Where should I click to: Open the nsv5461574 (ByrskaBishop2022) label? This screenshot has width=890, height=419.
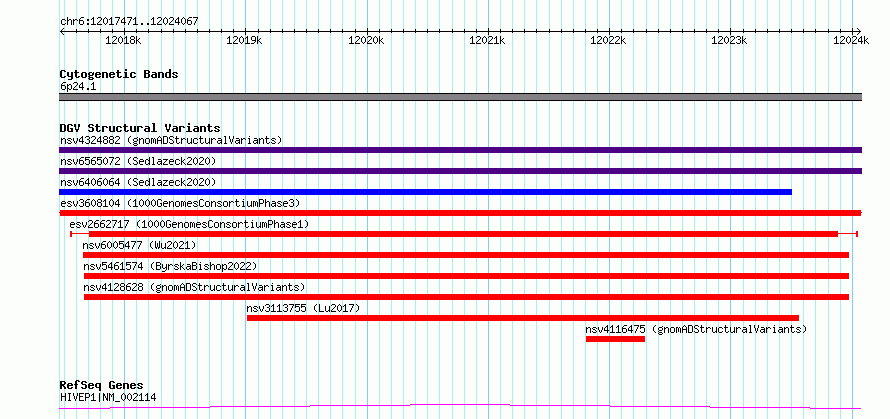click(170, 266)
